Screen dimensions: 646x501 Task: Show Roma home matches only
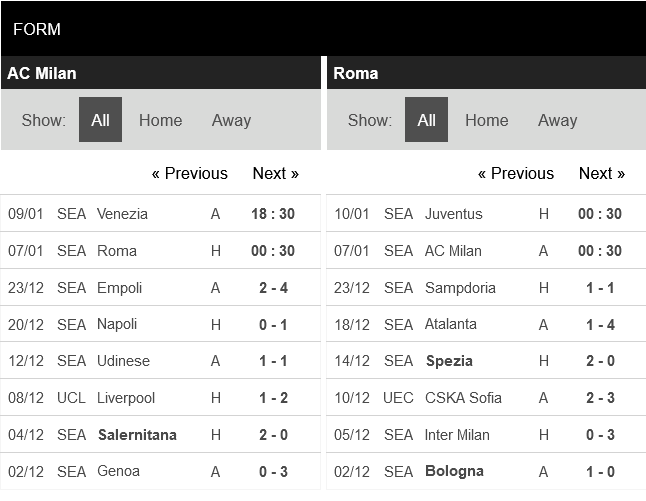coord(486,120)
